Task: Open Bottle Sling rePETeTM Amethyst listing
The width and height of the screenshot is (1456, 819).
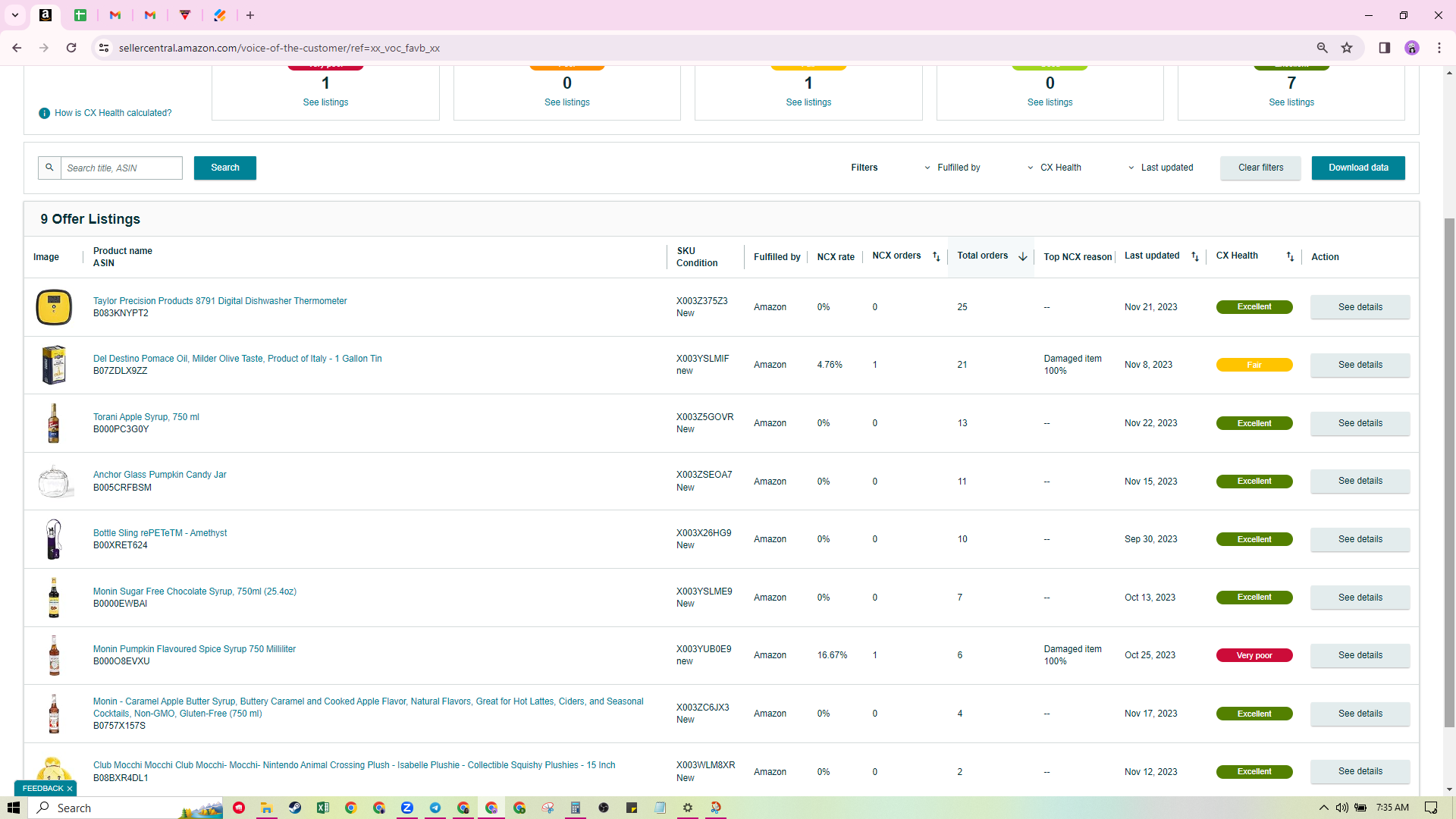Action: [x=160, y=533]
